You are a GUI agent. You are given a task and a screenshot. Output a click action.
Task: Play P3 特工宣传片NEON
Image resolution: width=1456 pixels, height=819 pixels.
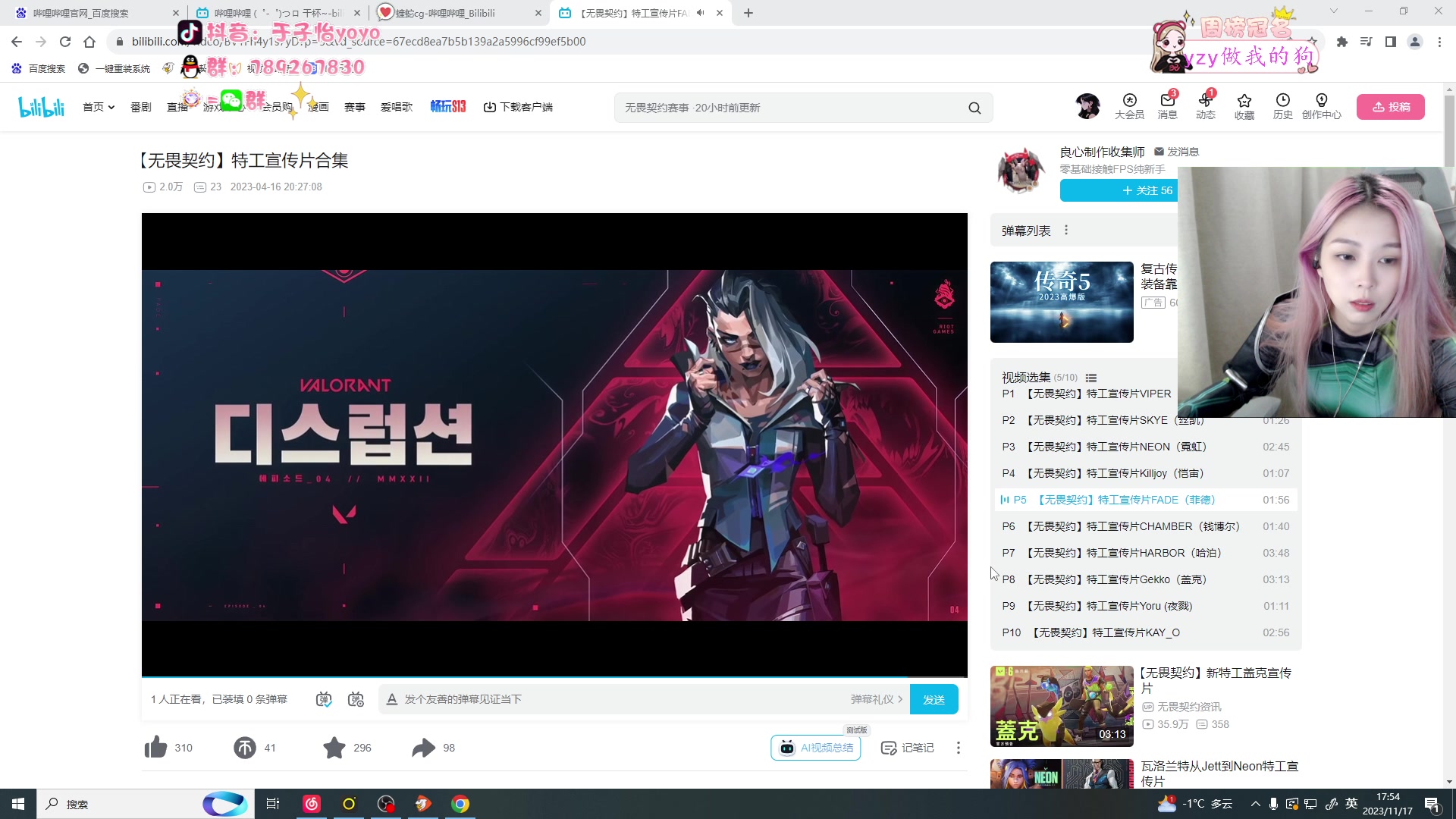[x=1146, y=447]
